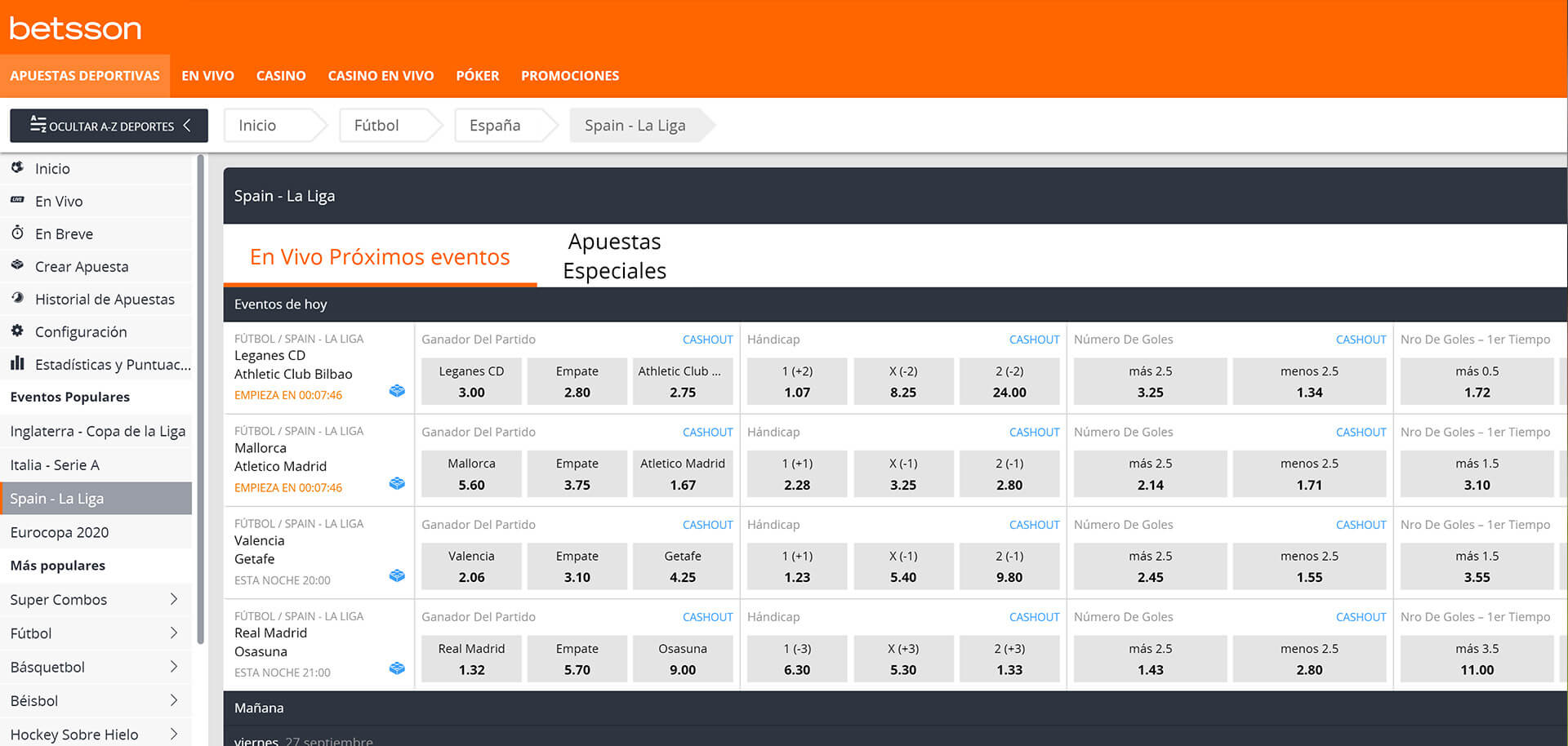Select the En Vivo Próximos eventos tab
Screen dimensions: 1568x746
click(380, 257)
